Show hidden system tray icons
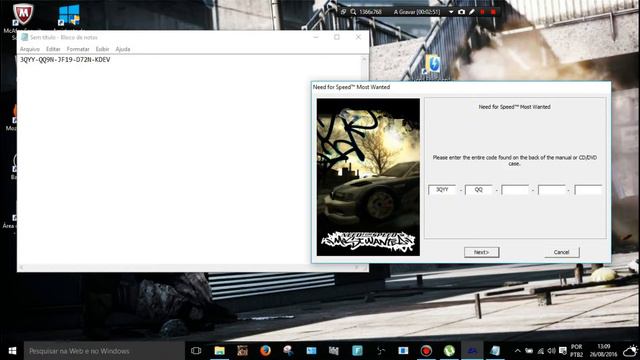Screen dimensions: 640x360 pos(517,351)
